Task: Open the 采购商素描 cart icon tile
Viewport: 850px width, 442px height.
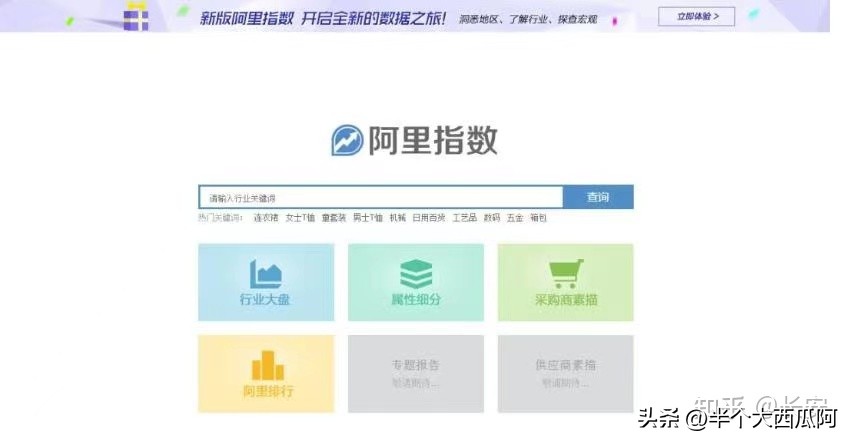Action: point(565,282)
